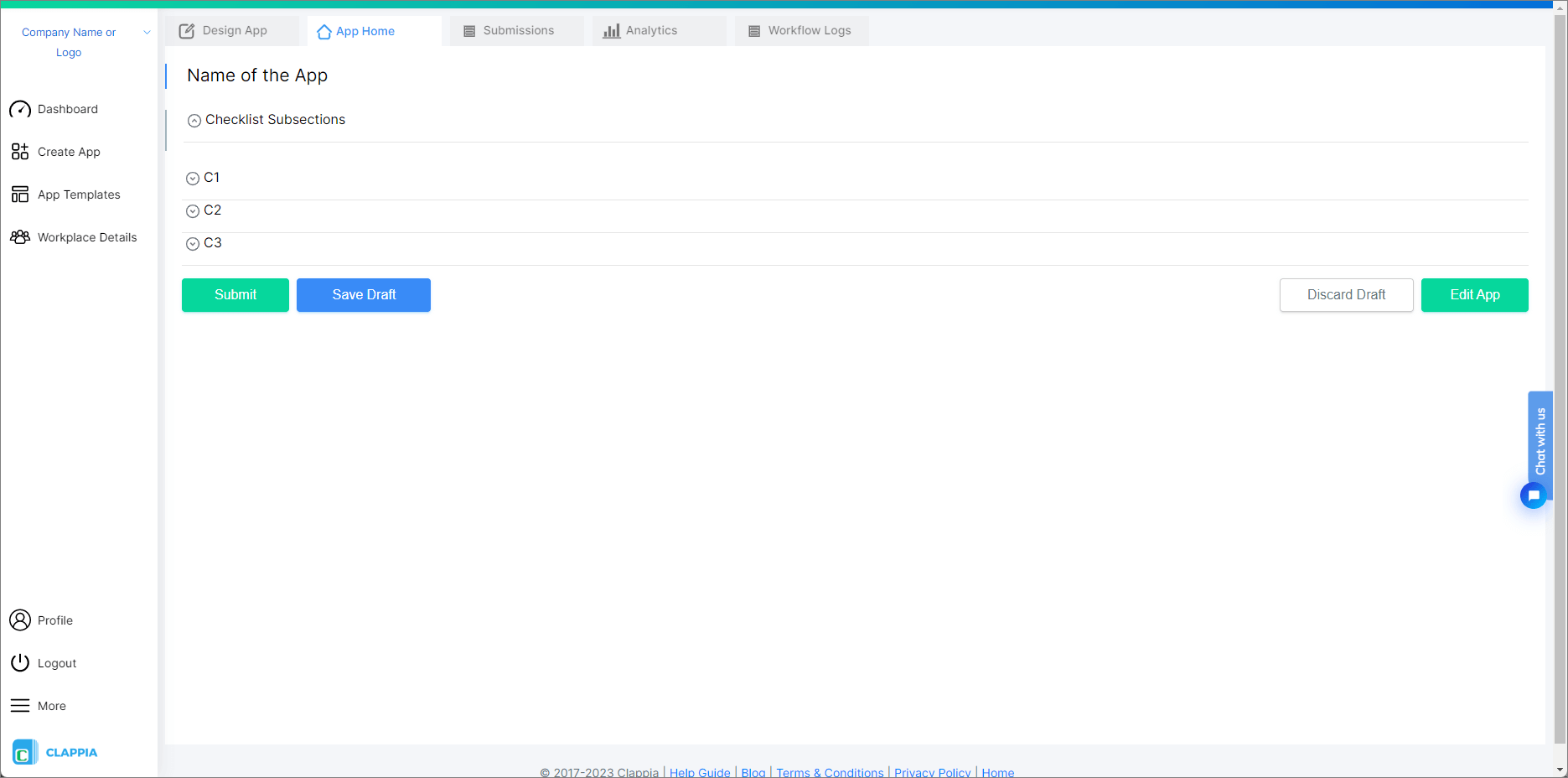Switch to the Workflow Logs tab
Viewport: 1568px width, 778px height.
coord(801,30)
